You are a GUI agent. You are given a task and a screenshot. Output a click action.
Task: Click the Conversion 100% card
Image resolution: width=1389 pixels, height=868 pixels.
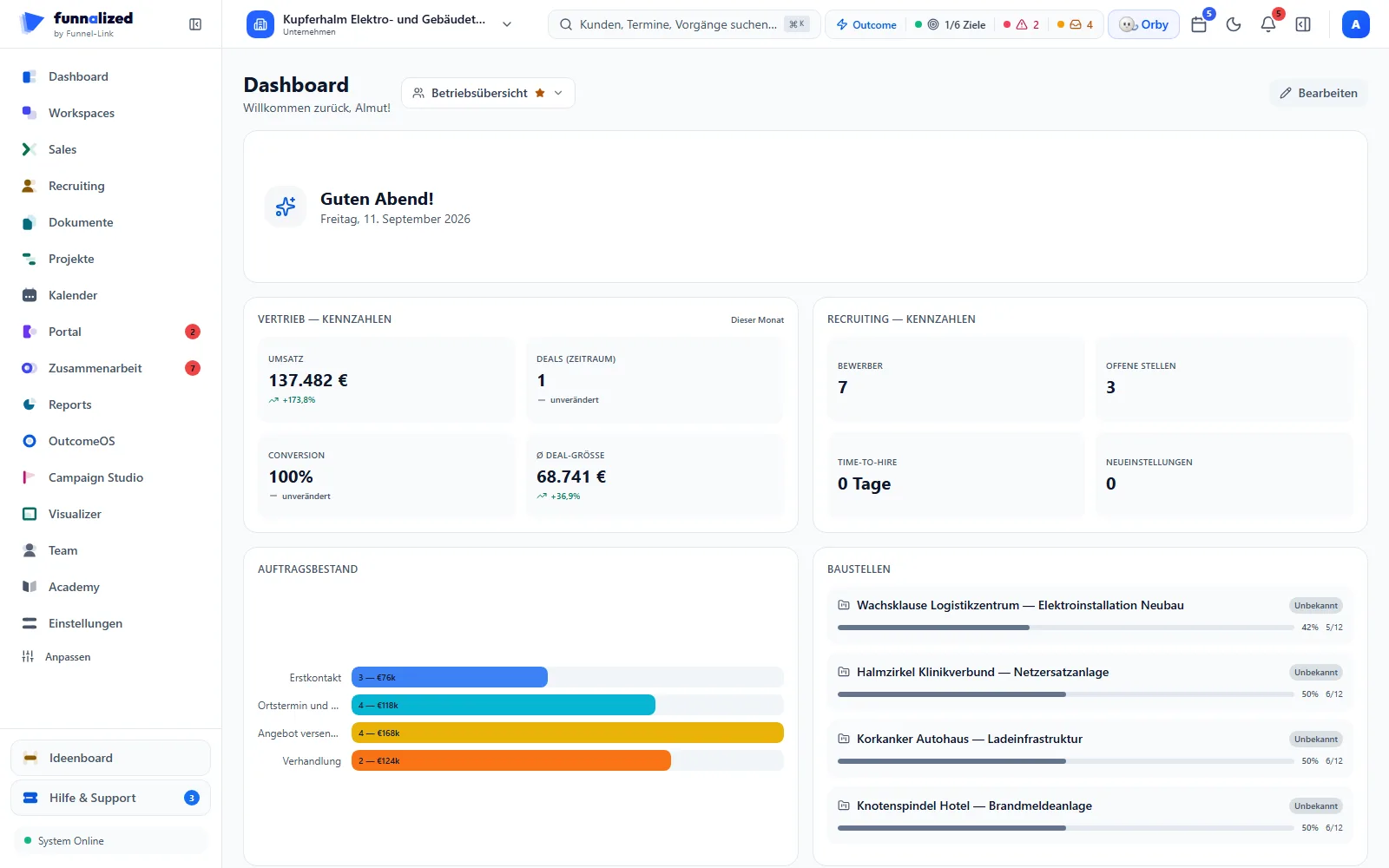click(x=386, y=476)
